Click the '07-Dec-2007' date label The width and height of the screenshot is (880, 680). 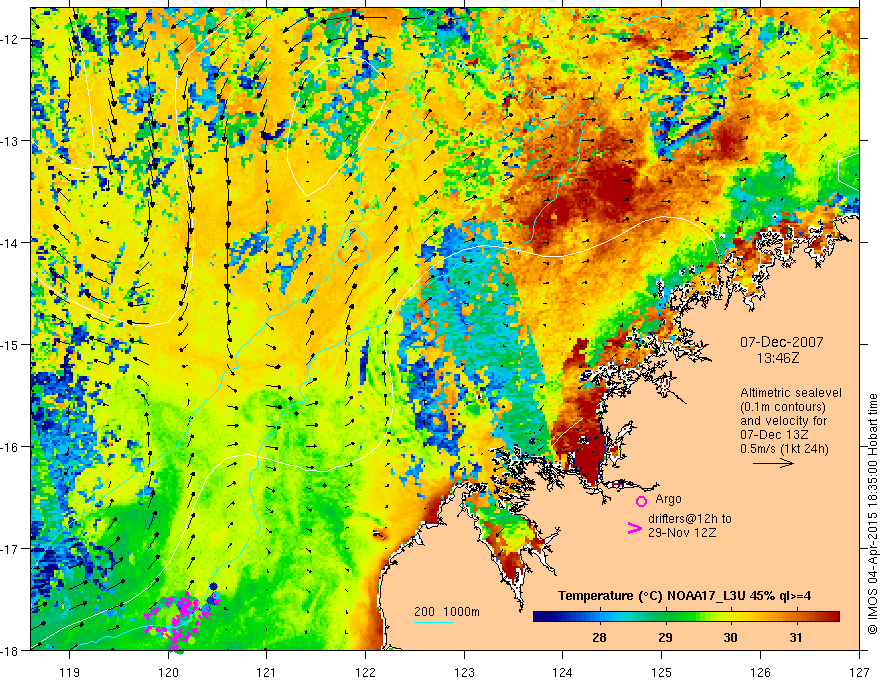[781, 342]
